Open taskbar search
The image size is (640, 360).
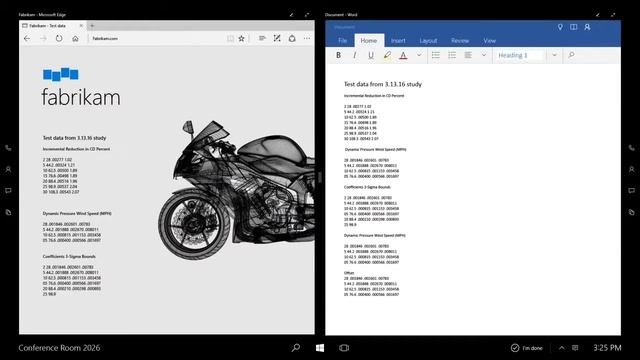[296, 348]
